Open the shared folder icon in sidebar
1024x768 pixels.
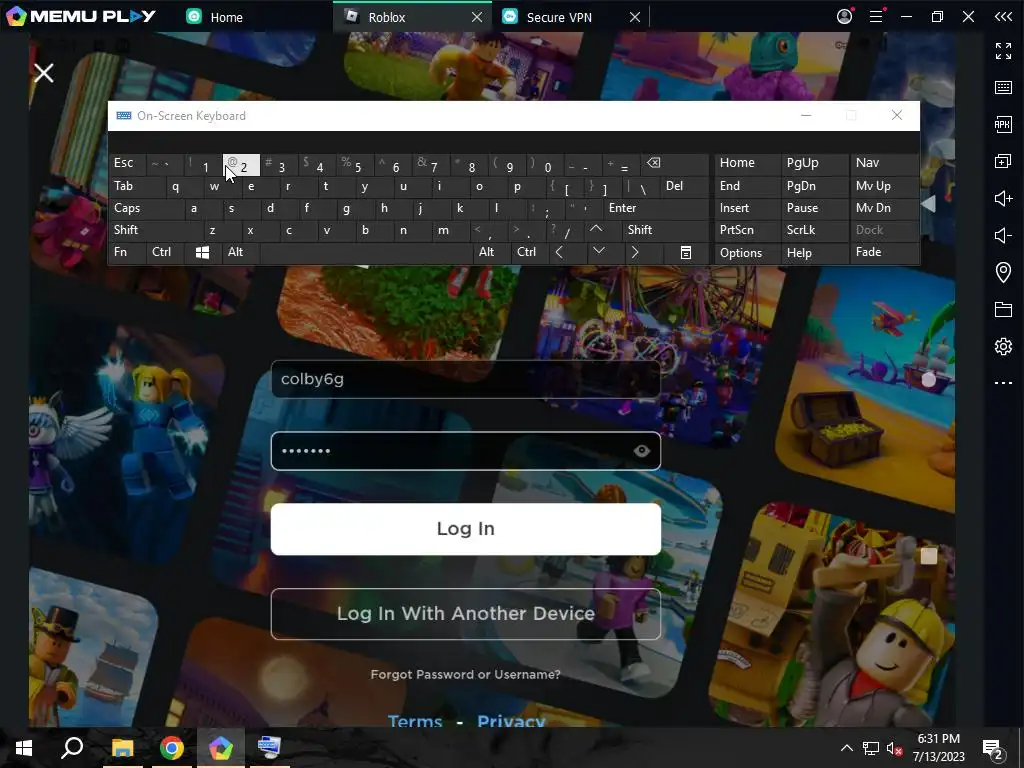[1003, 309]
